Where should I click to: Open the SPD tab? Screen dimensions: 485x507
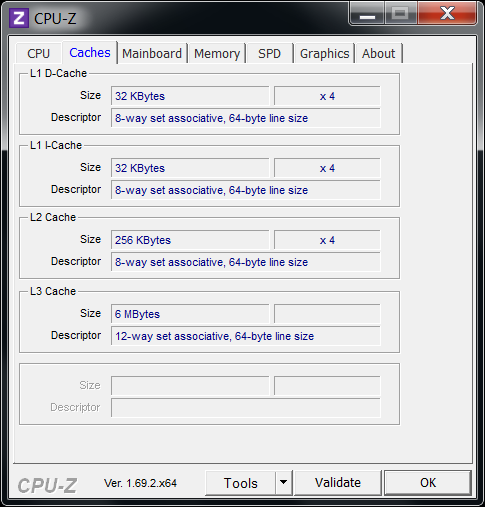click(270, 53)
